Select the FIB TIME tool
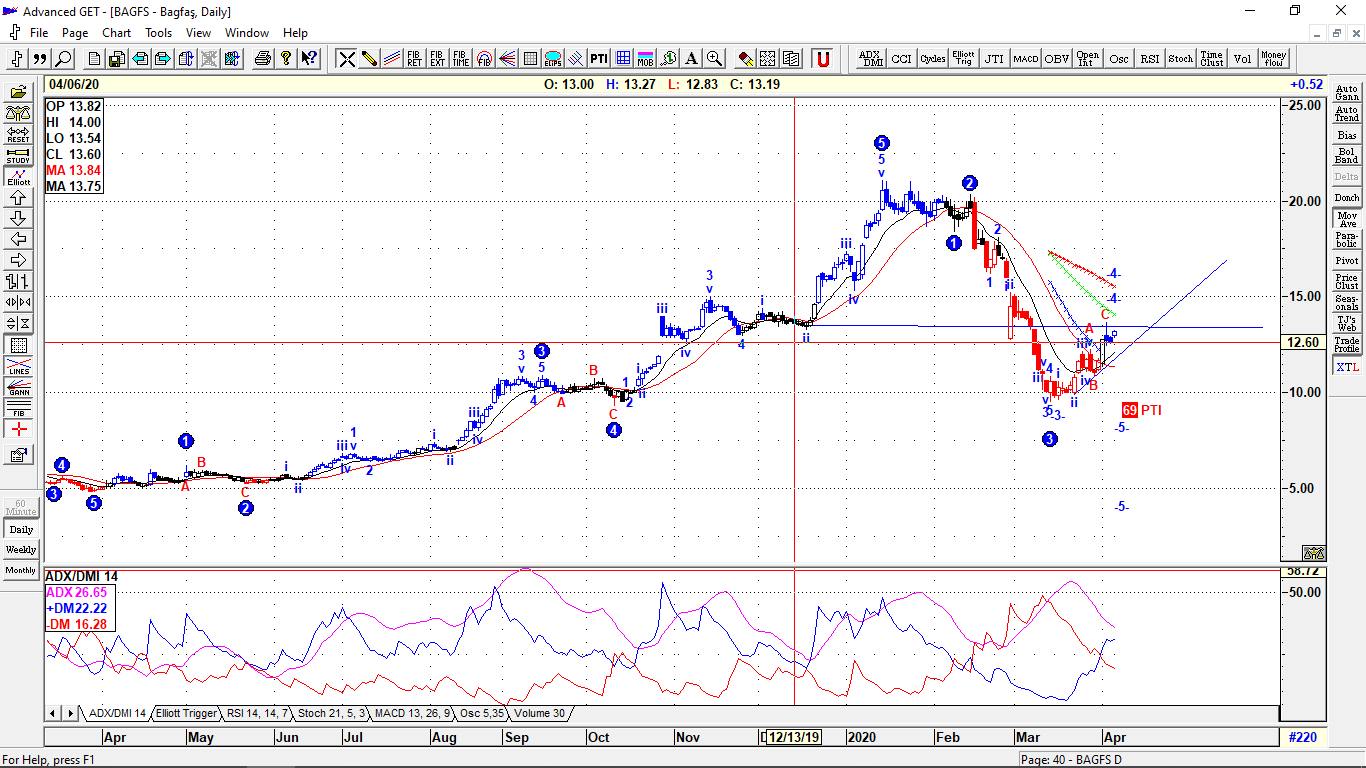This screenshot has height=768, width=1366. (x=461, y=59)
